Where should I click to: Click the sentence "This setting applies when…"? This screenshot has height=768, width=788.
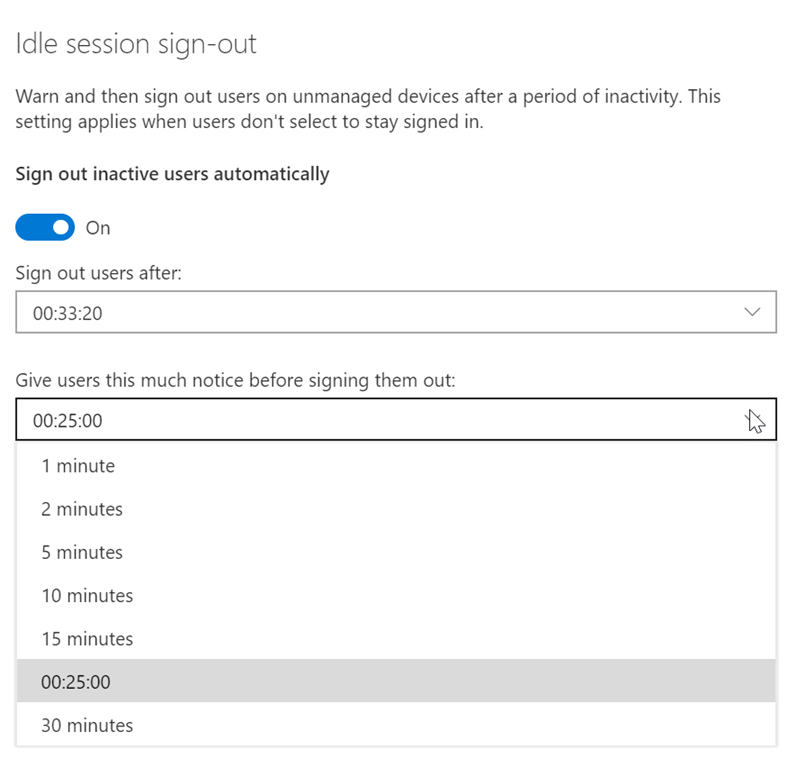pyautogui.click(x=248, y=123)
